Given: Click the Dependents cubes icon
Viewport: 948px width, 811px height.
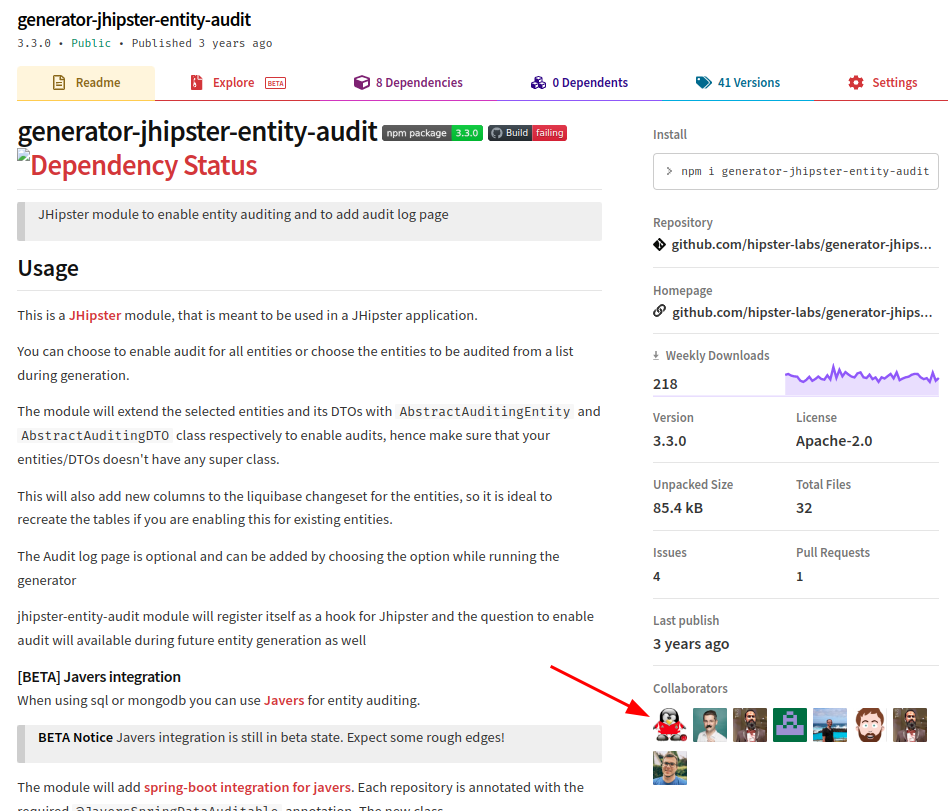Looking at the screenshot, I should pos(538,83).
